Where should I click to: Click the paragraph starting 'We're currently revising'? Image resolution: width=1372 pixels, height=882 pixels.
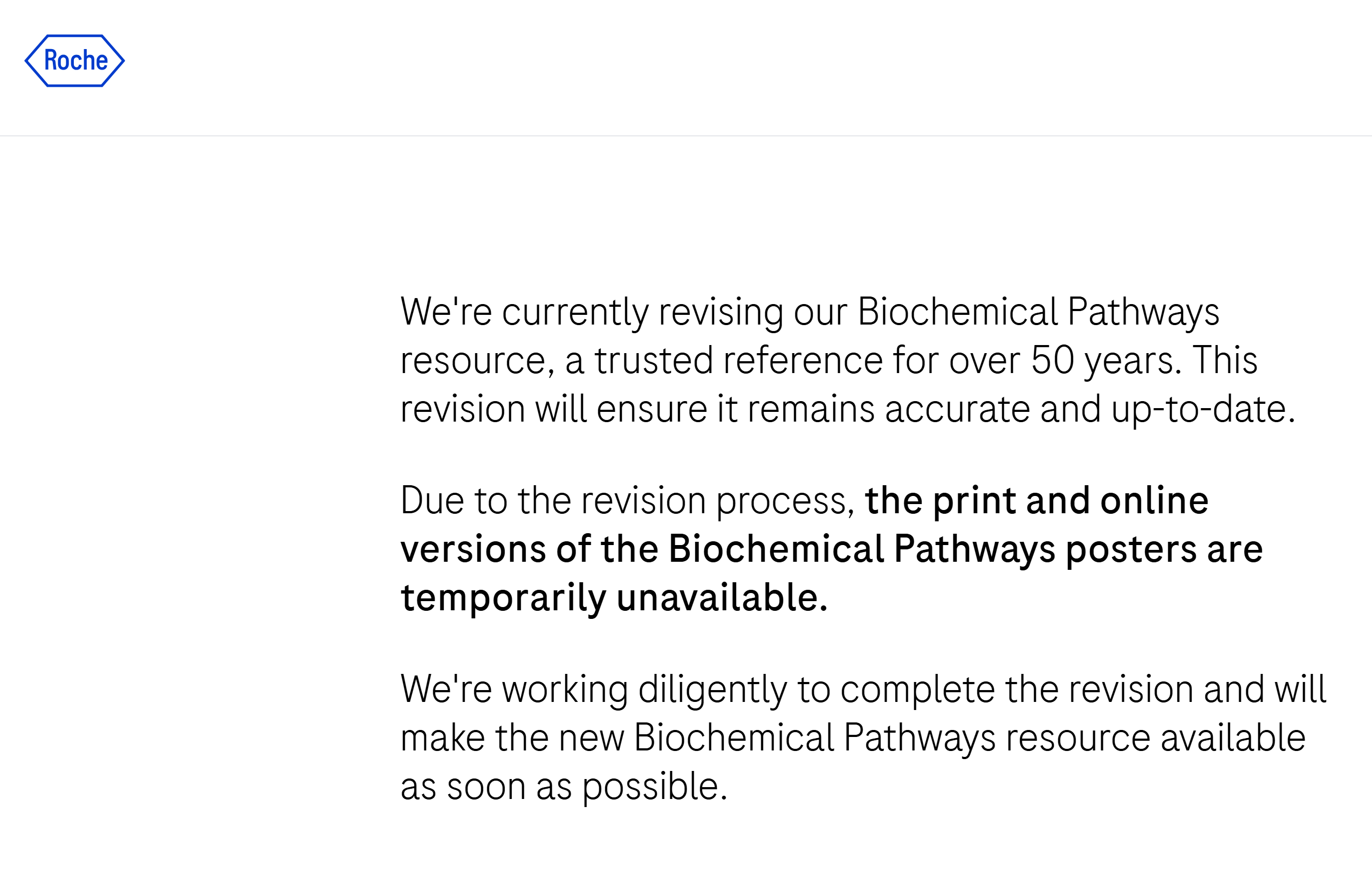[x=847, y=361]
